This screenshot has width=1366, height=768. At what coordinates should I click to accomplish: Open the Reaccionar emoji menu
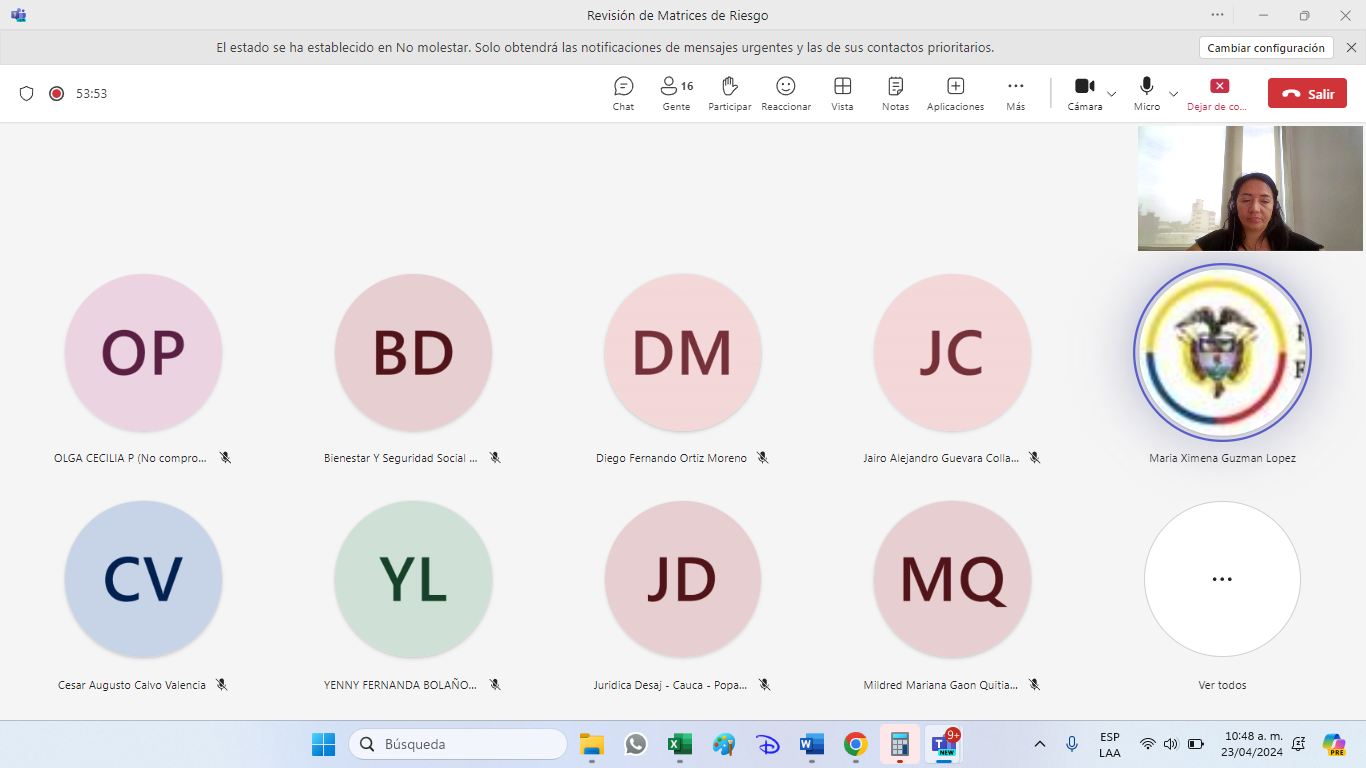(786, 93)
